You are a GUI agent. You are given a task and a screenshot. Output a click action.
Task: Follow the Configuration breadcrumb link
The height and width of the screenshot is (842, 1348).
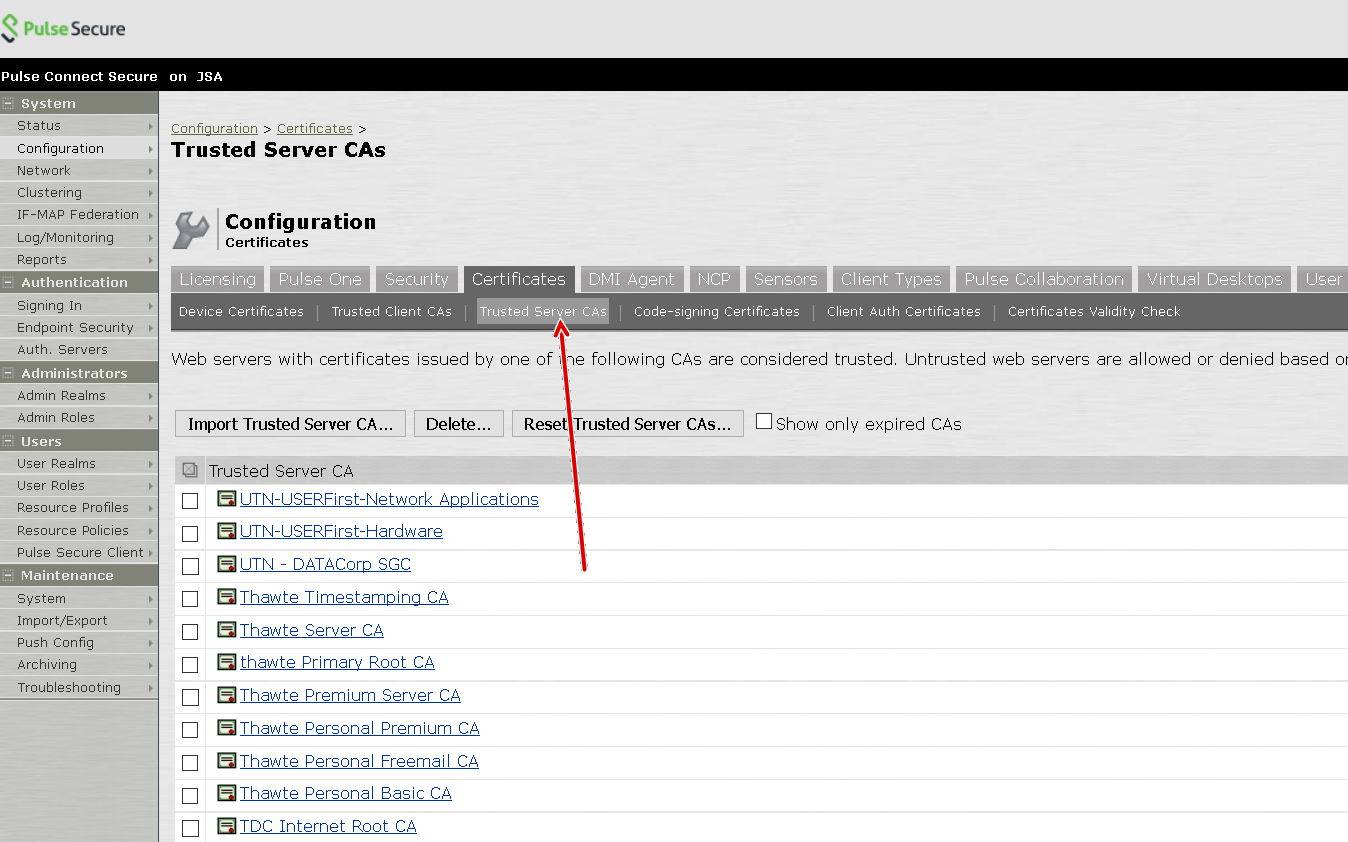[x=214, y=128]
